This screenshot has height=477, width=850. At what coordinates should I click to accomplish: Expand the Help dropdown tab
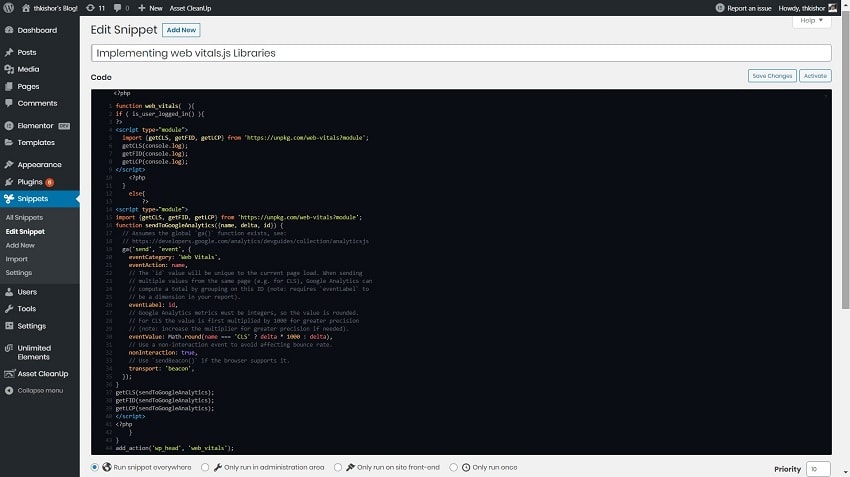pos(812,21)
